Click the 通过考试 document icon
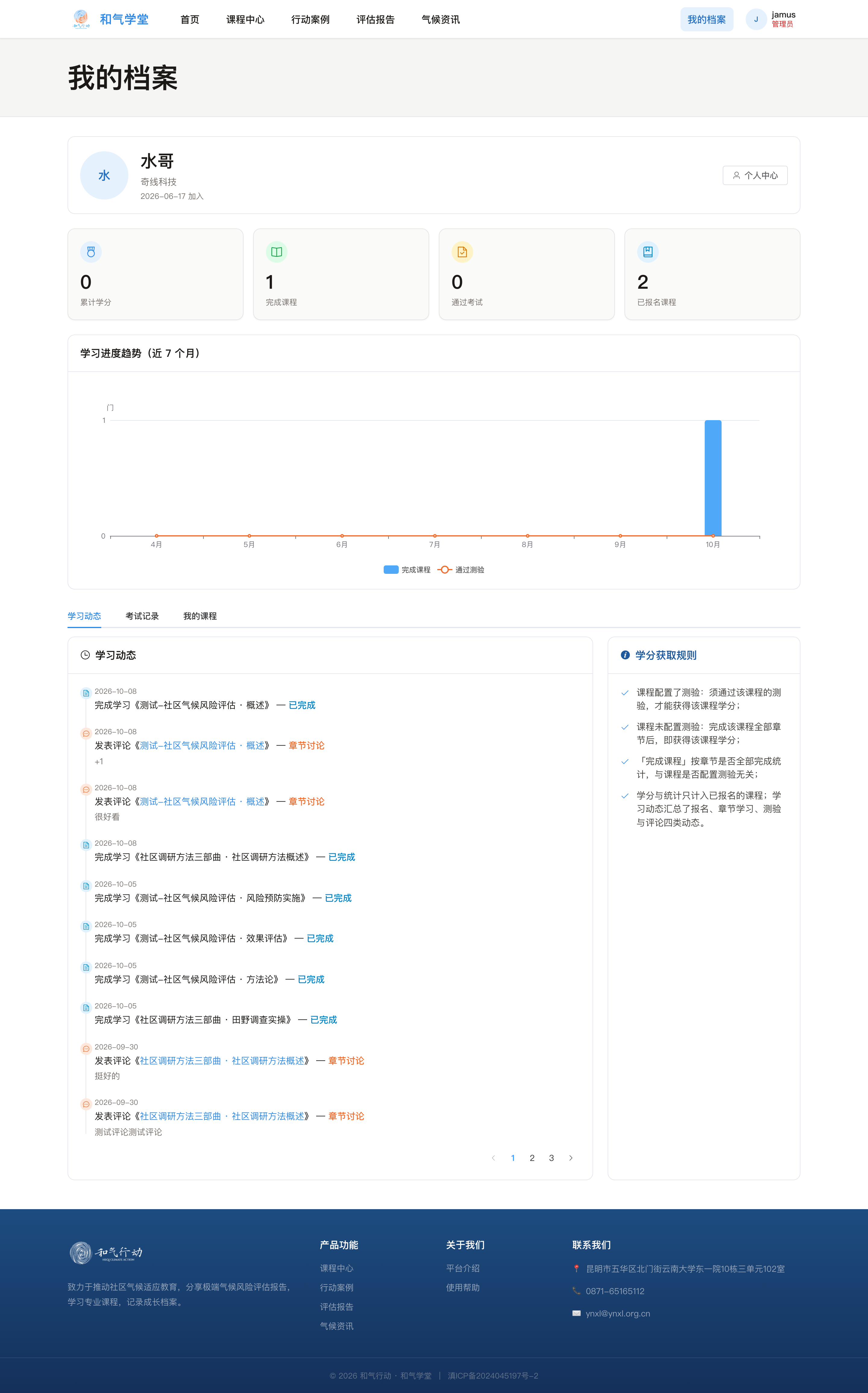 (x=462, y=251)
